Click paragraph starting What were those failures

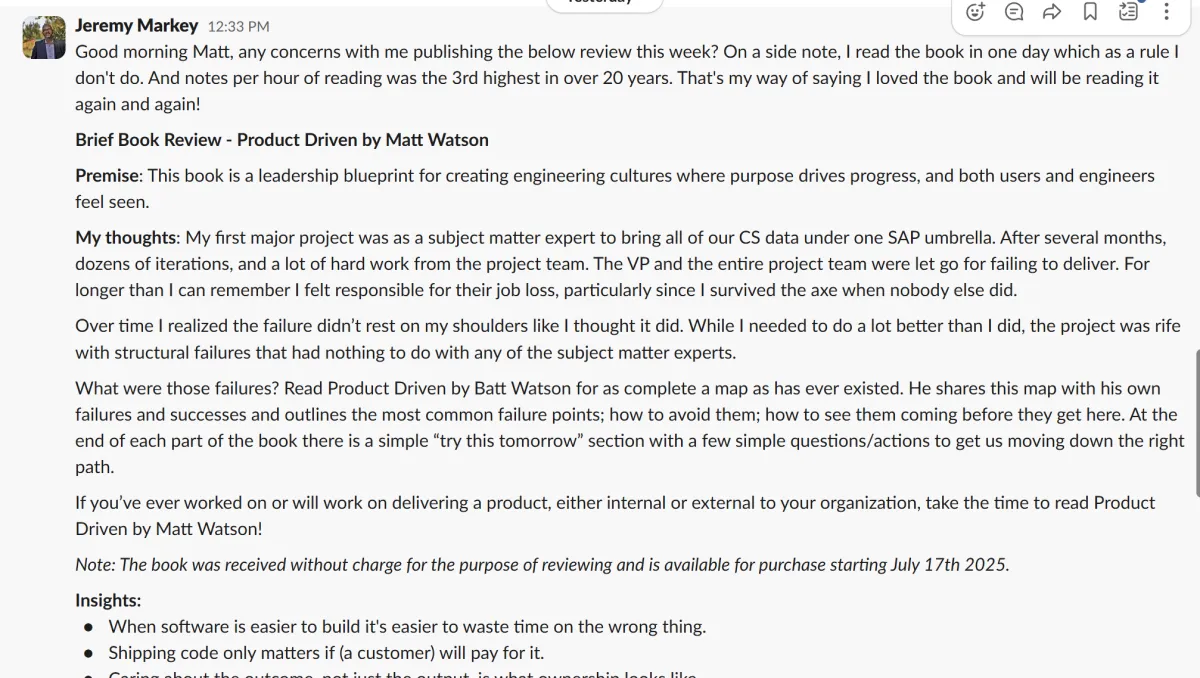(x=630, y=427)
